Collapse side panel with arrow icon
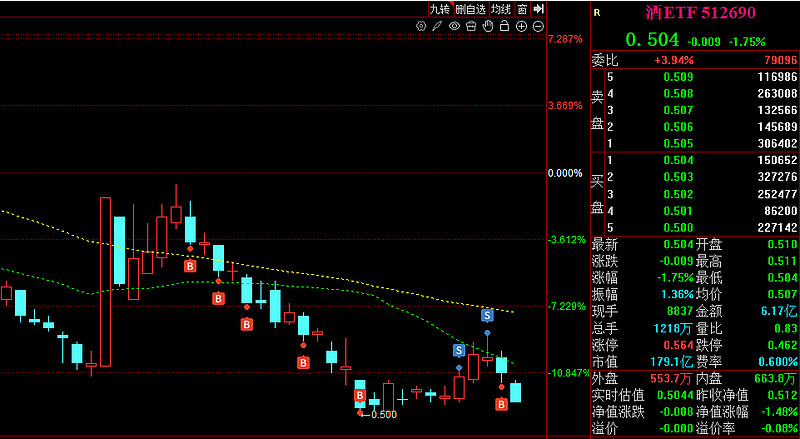This screenshot has width=800, height=439. click(x=538, y=9)
